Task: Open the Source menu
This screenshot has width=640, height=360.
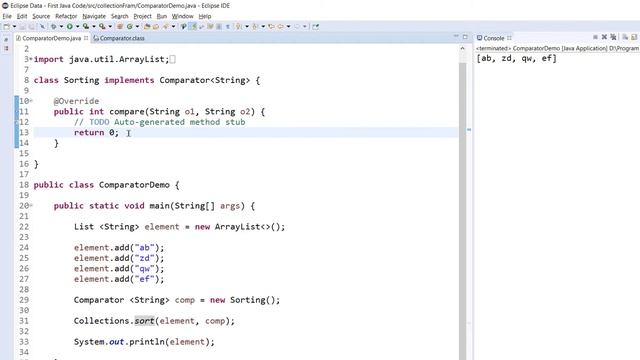Action: (x=41, y=16)
